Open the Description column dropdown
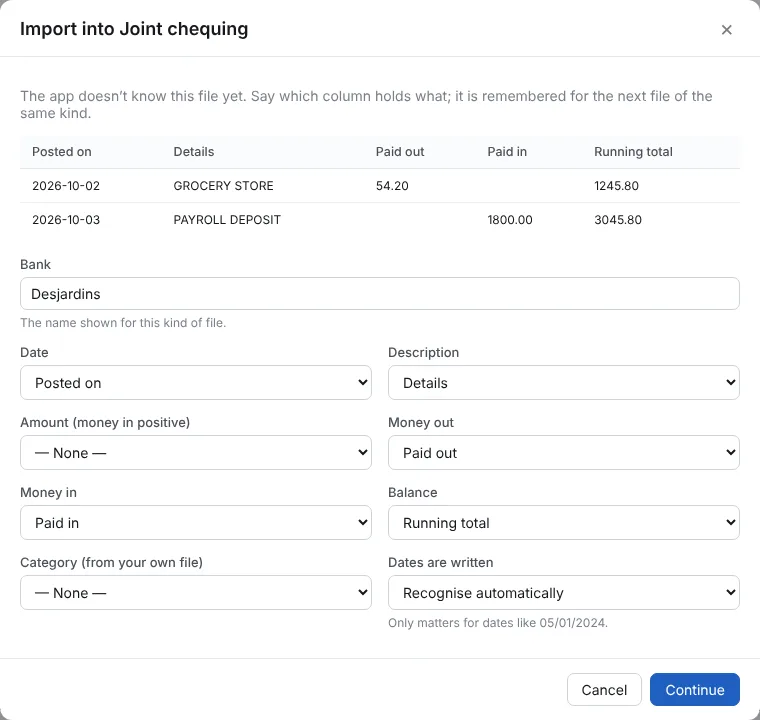760x720 pixels. tap(564, 383)
